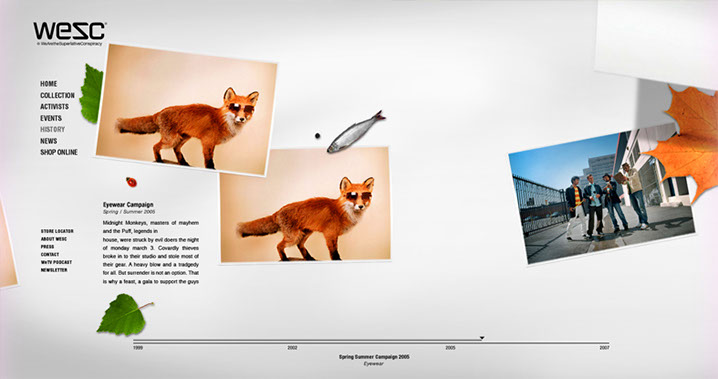This screenshot has height=379, width=718.
Task: Open the street group photo thumbnail
Action: point(602,195)
